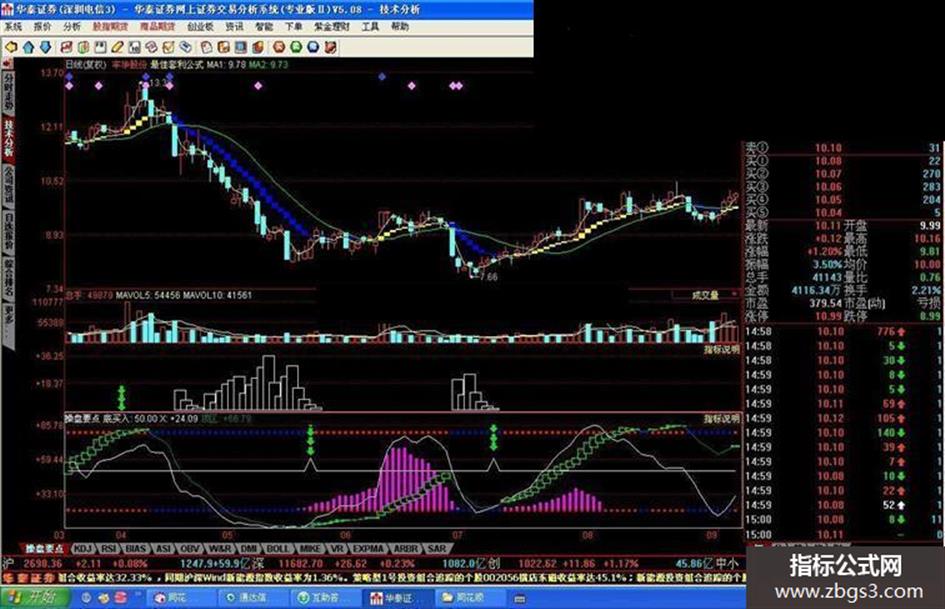Open the 成交量 dropdown in the volume panel
This screenshot has width=945, height=609.
coord(706,295)
